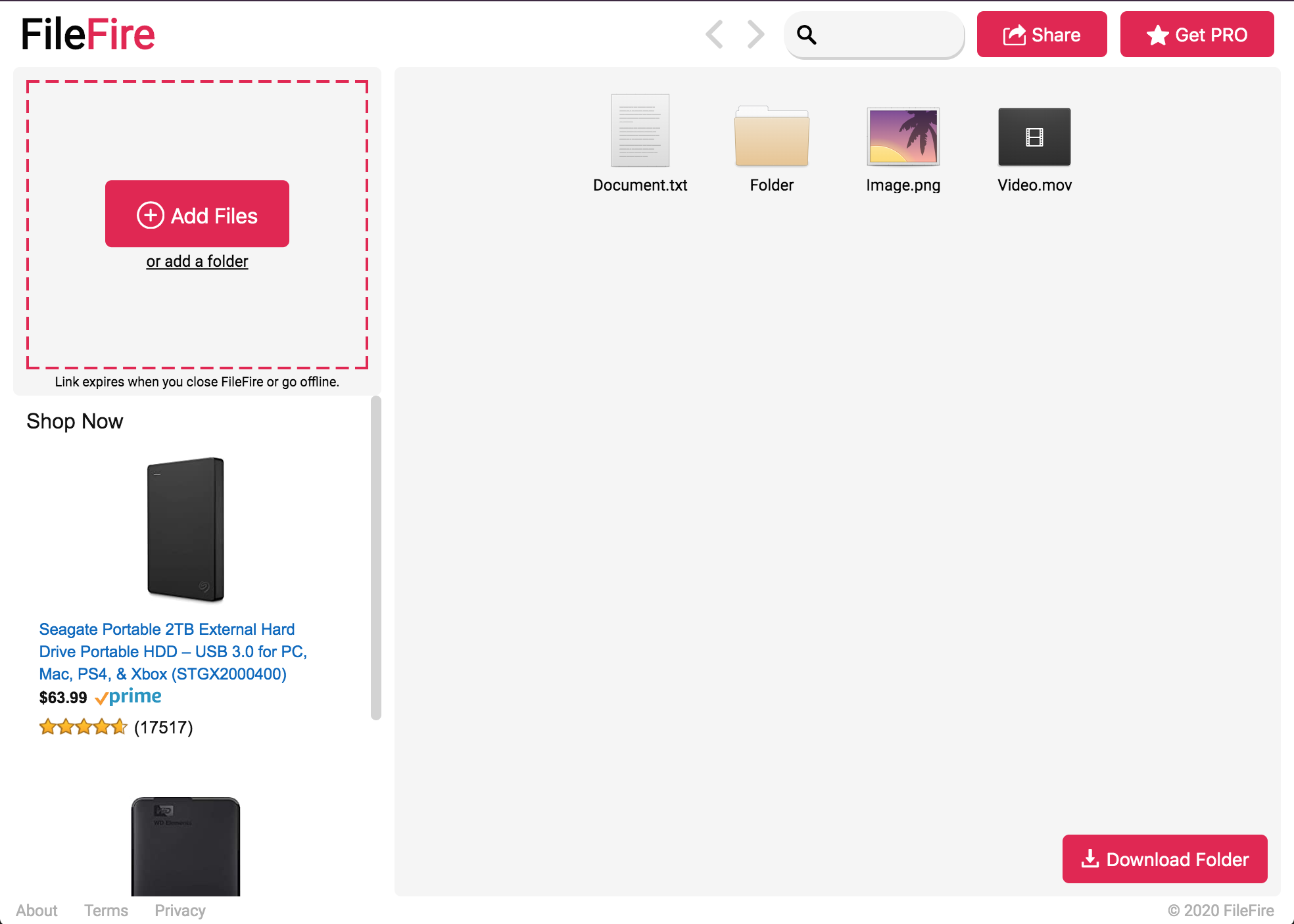
Task: Click the Download Folder button
Action: [x=1164, y=859]
